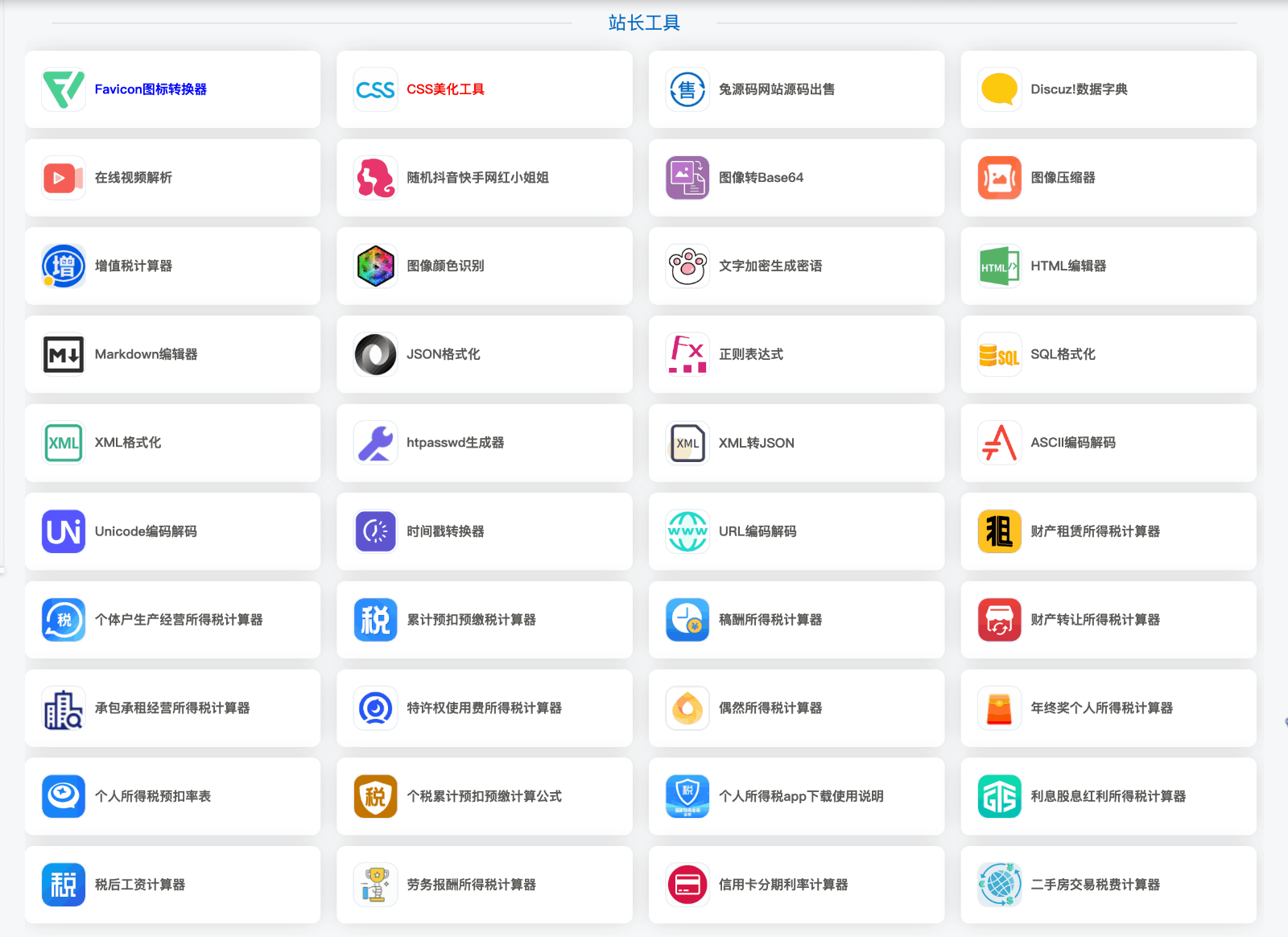Image resolution: width=1288 pixels, height=937 pixels.
Task: Open the CSS美化工具 link
Action: click(x=445, y=89)
